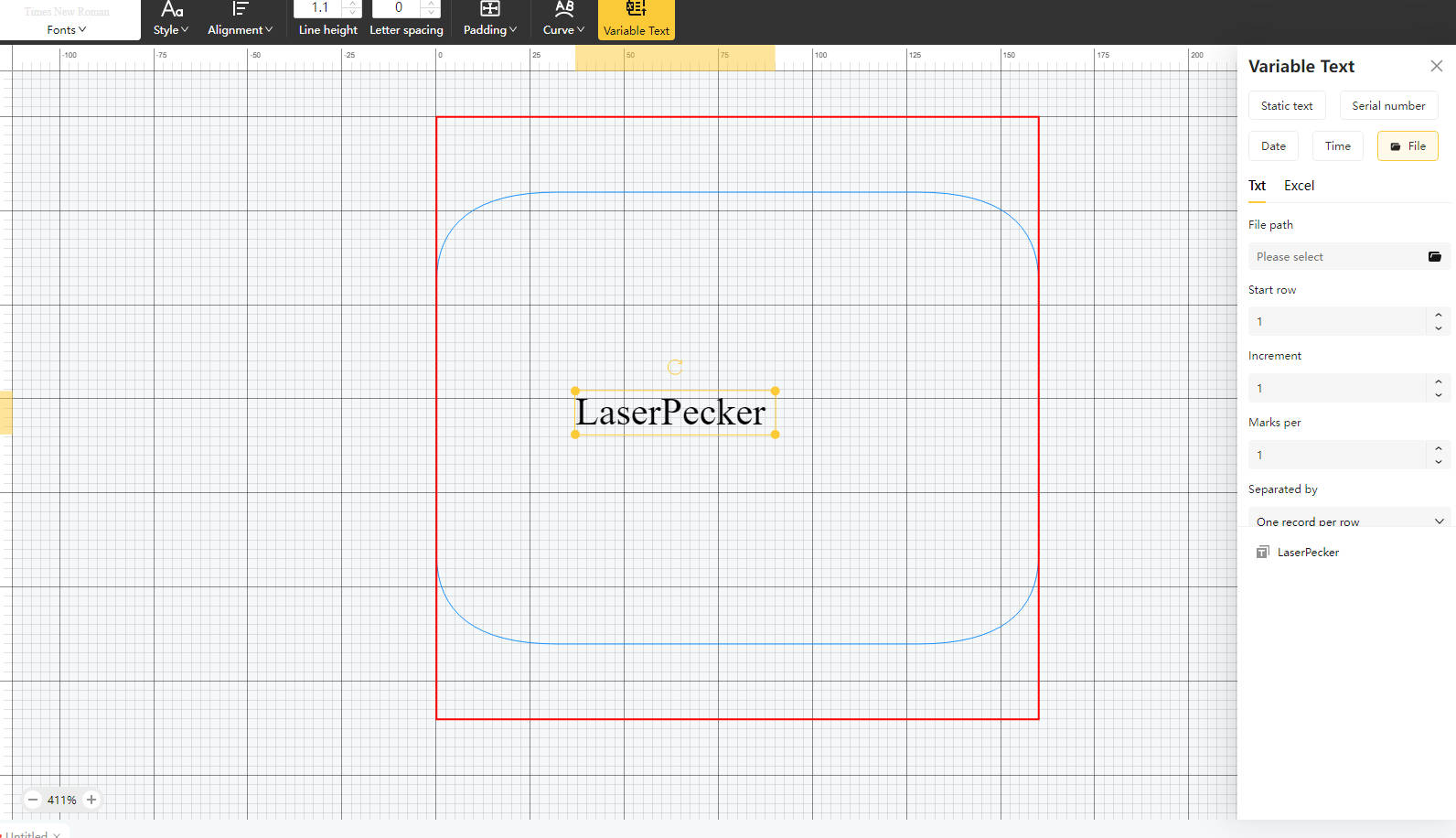Select the Serial number type
1456x838 pixels.
tap(1388, 105)
